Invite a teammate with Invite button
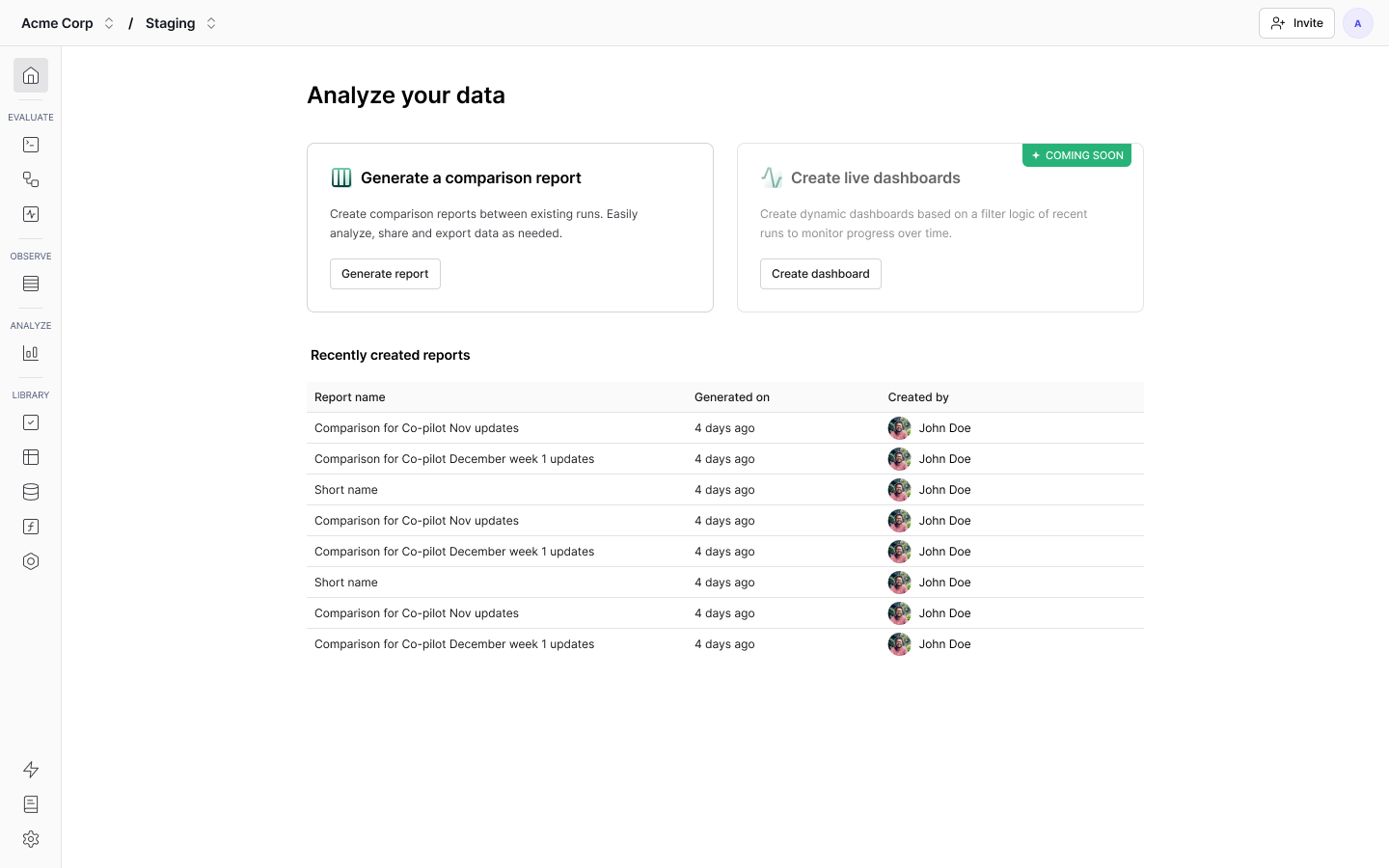 click(x=1296, y=23)
